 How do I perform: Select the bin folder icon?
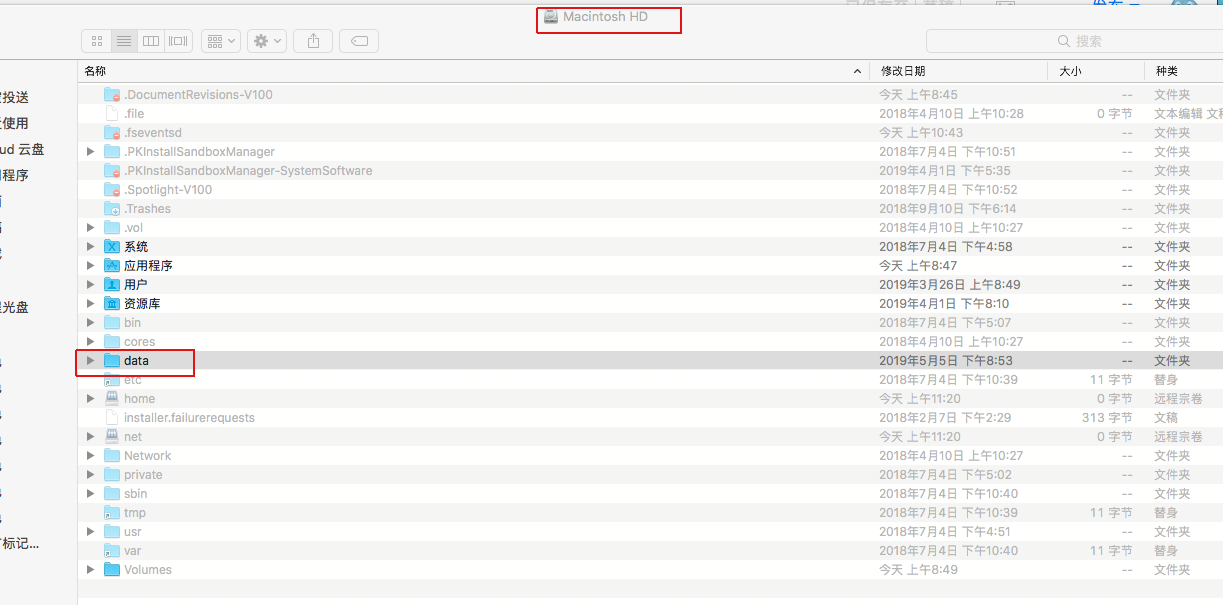112,323
